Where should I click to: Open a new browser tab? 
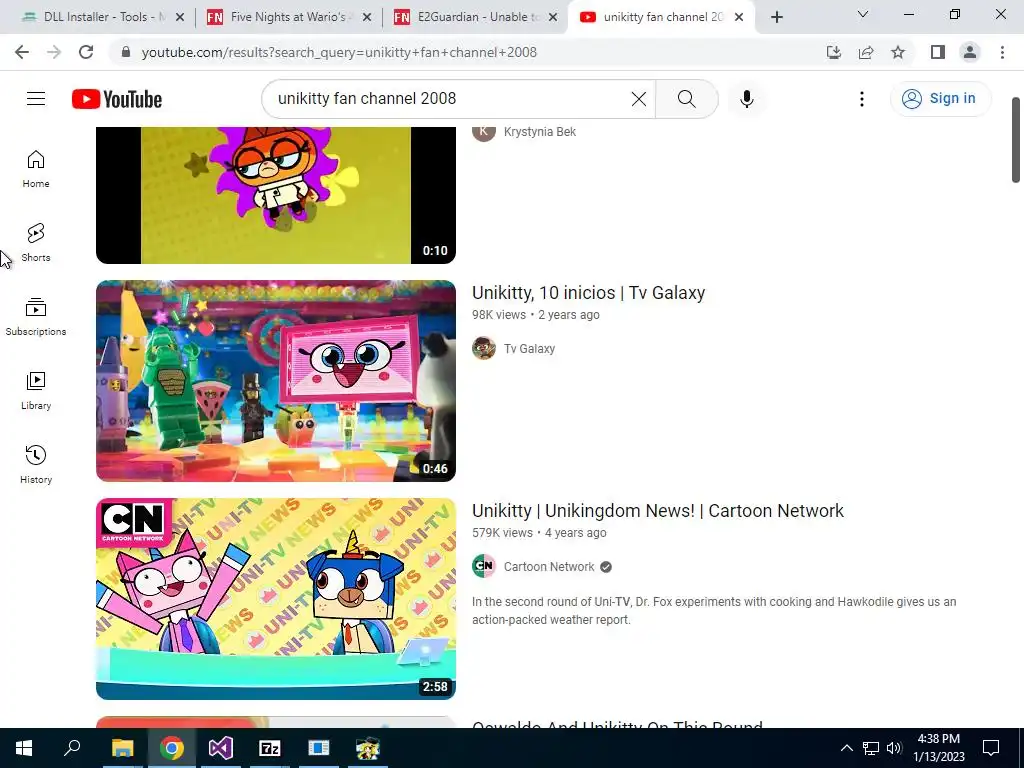pyautogui.click(x=776, y=18)
